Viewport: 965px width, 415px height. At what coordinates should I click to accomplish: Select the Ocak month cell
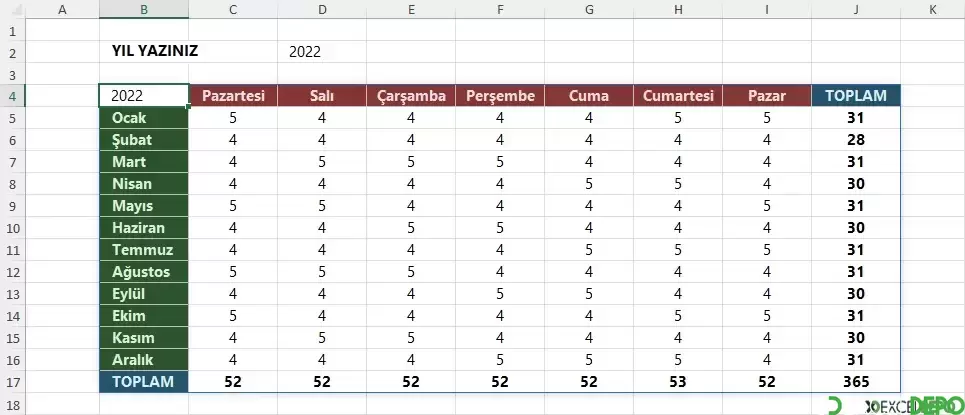tap(143, 118)
